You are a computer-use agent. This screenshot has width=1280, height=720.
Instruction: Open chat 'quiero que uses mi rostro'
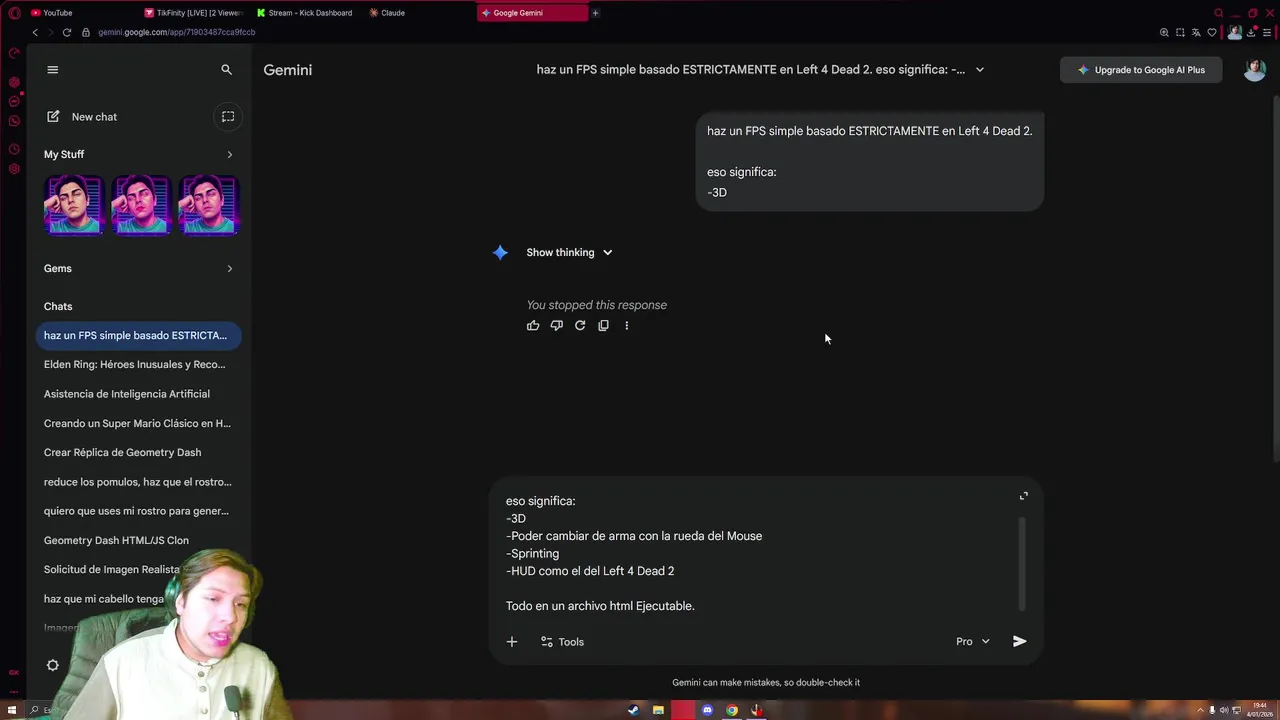135,511
